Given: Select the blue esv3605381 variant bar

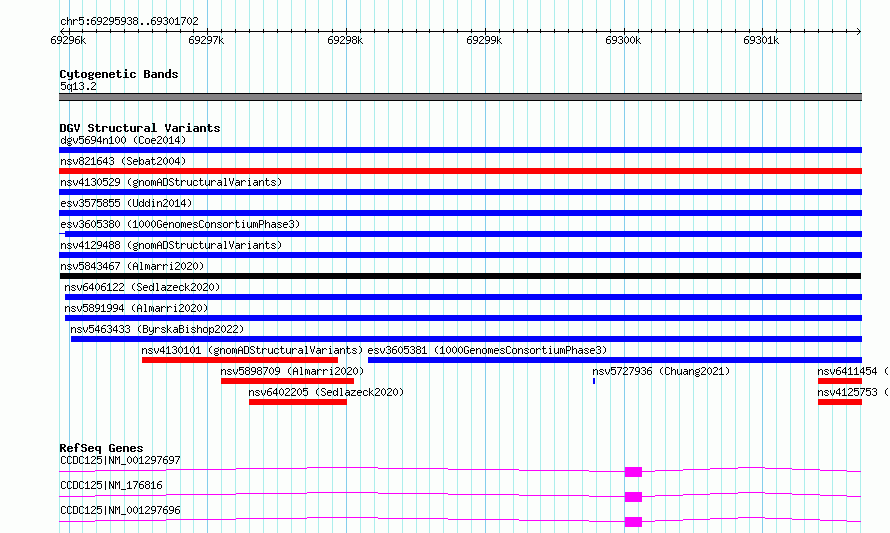Looking at the screenshot, I should (x=615, y=360).
